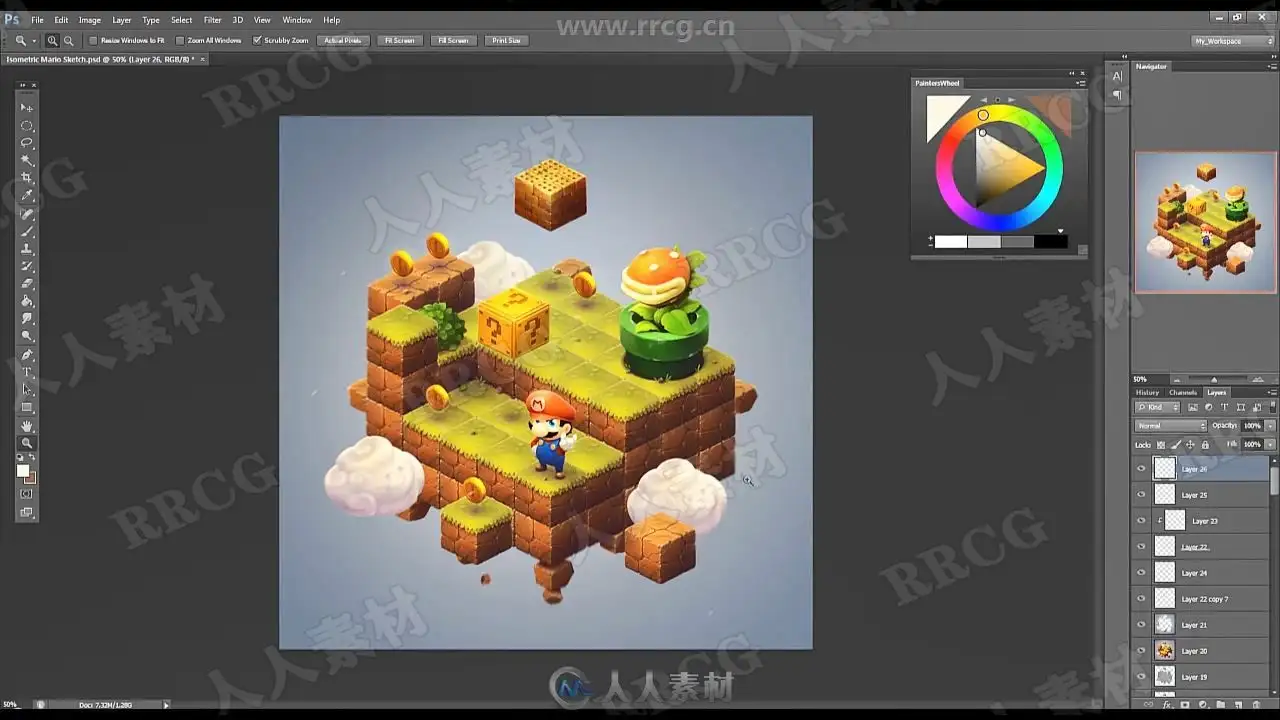Select the Zoom tool in the toolbox

pos(27,443)
